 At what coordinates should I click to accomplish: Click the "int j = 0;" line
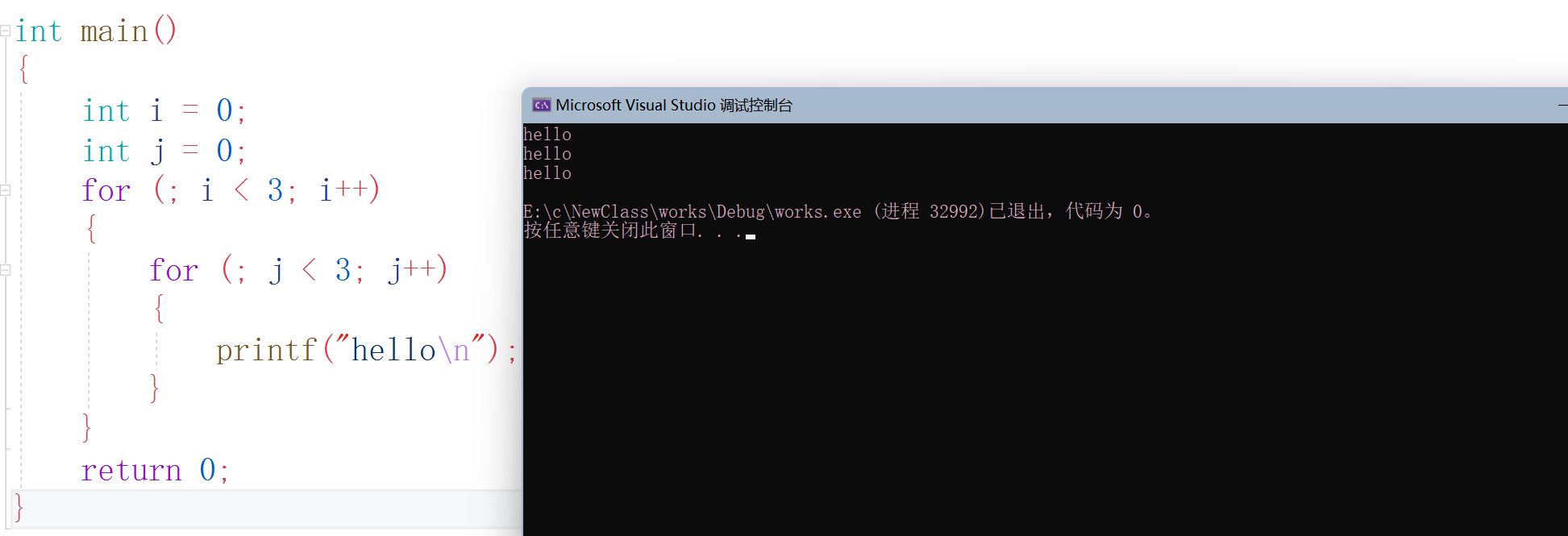coord(164,152)
